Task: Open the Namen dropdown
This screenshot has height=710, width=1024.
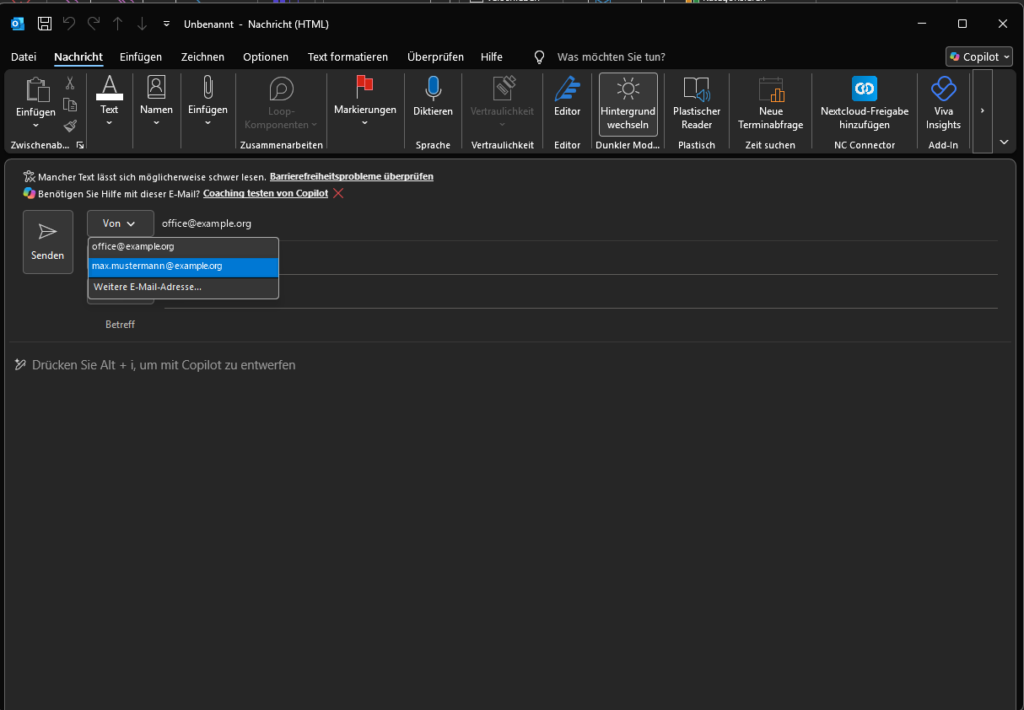Action: coord(156,101)
